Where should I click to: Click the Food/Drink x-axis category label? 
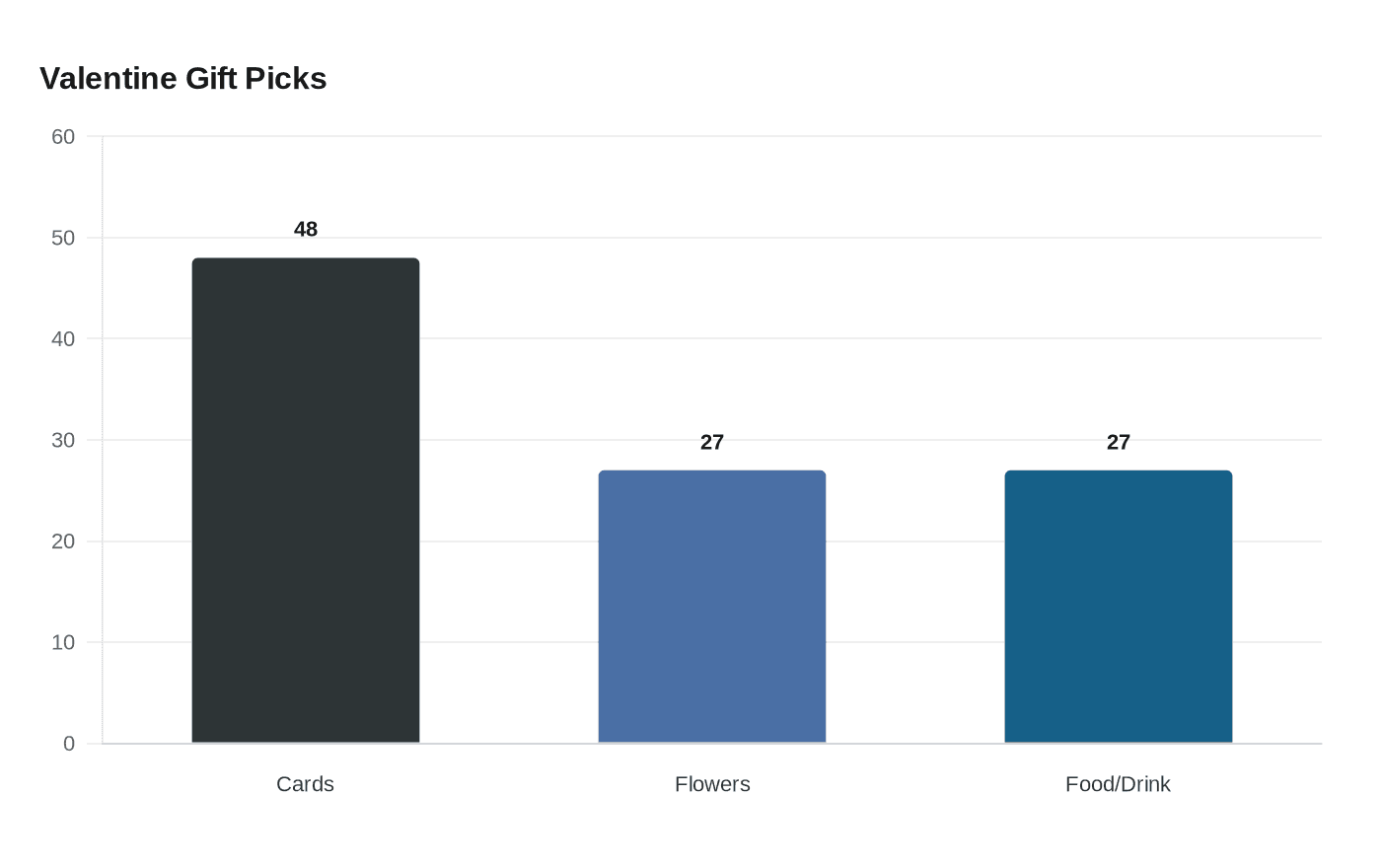click(x=1118, y=784)
